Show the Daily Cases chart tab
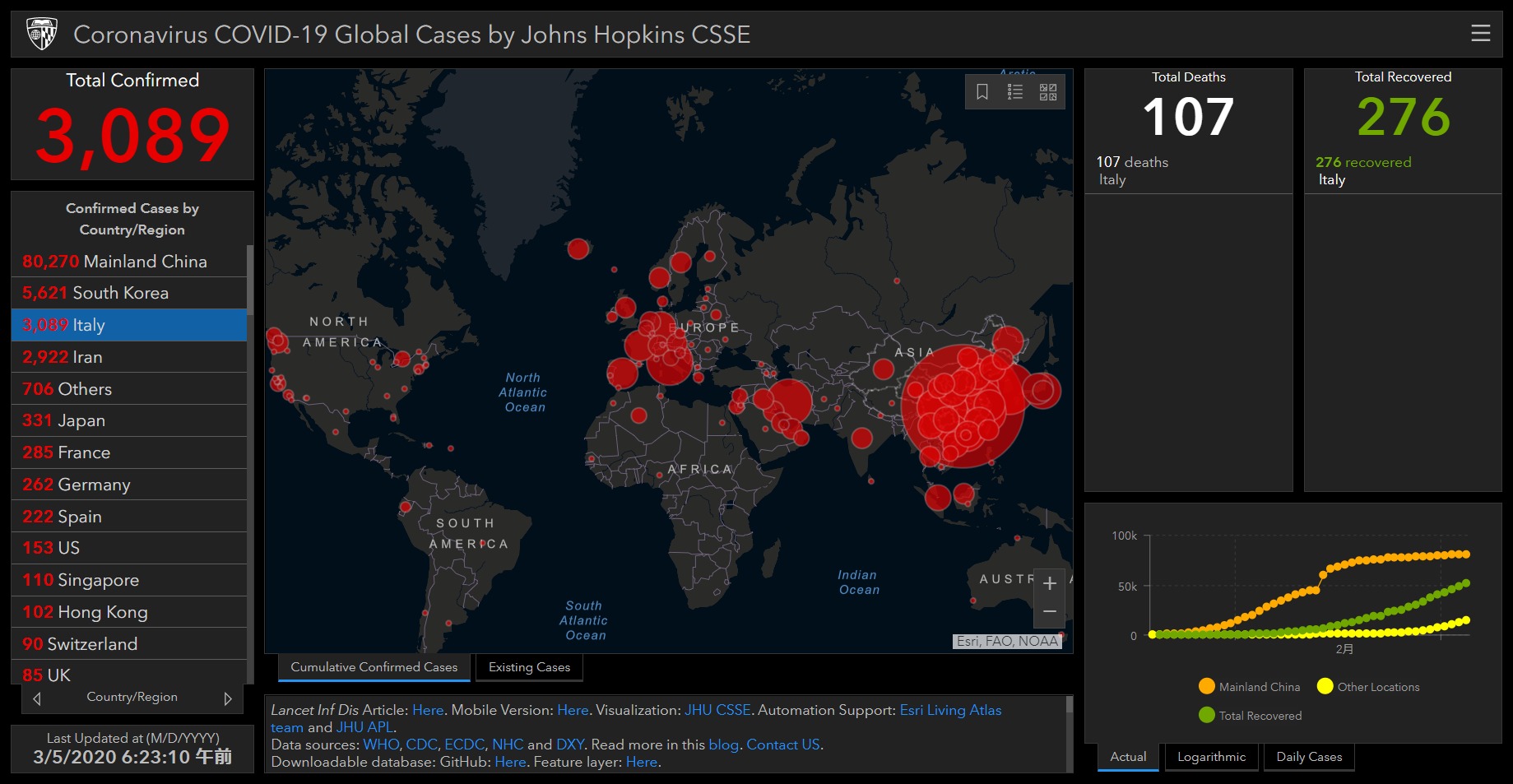The height and width of the screenshot is (784, 1513). tap(1308, 757)
